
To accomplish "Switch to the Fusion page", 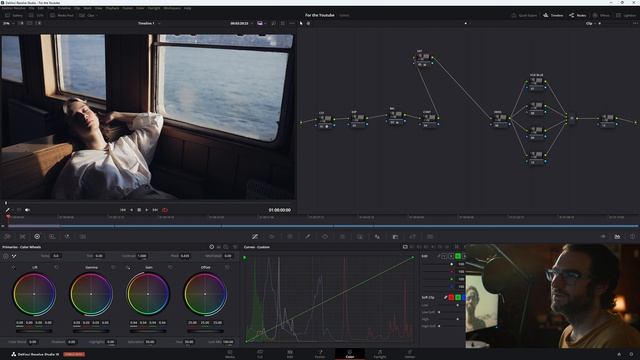I will tap(320, 354).
